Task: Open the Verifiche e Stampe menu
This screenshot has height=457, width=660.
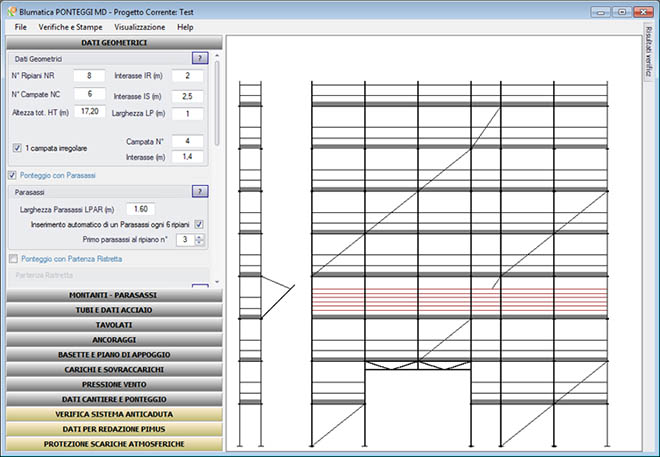Action: (x=70, y=27)
